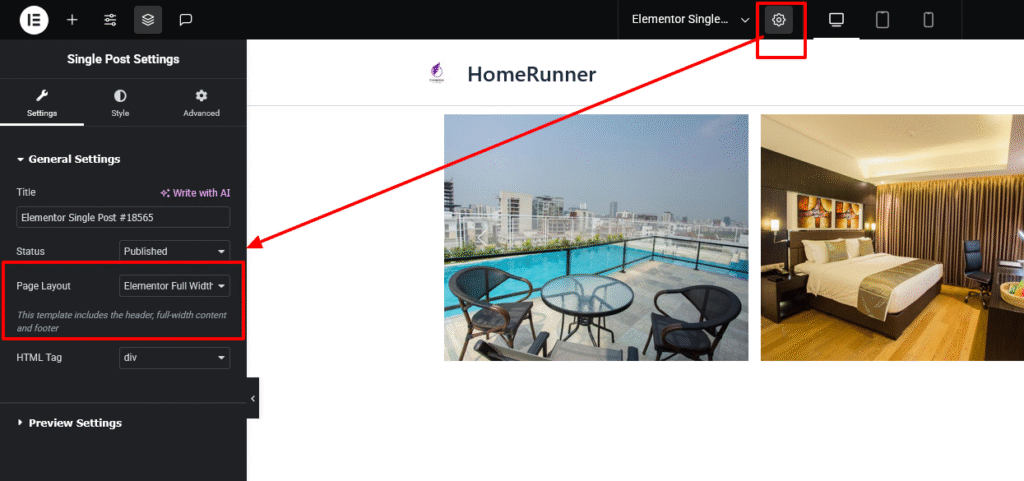This screenshot has height=481, width=1024.
Task: Click the Elementor logo menu icon
Action: pos(34,20)
